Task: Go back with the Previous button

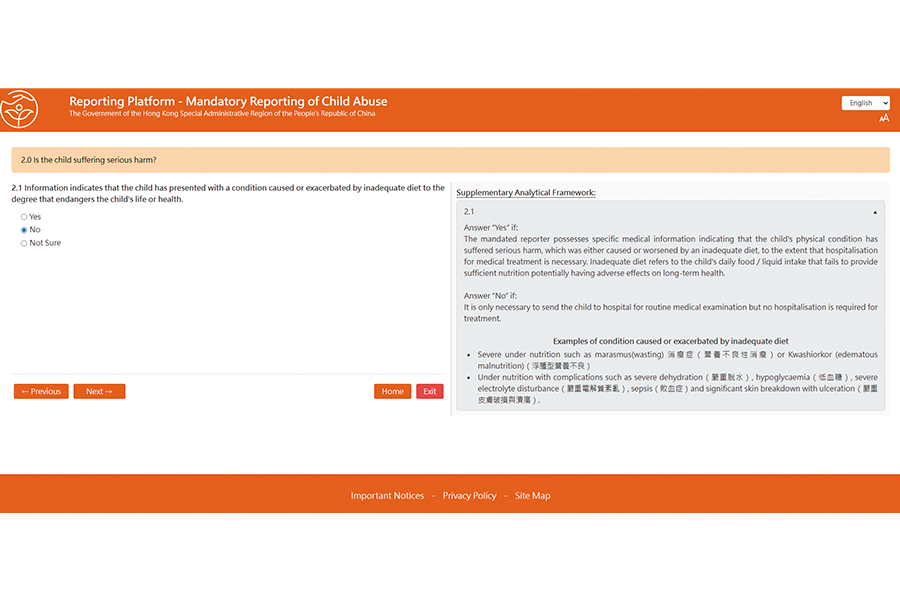Action: pos(41,391)
